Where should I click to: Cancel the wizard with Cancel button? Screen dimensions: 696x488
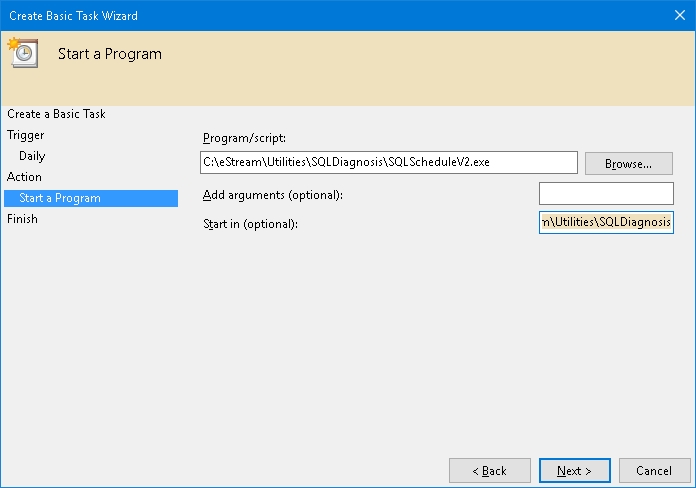pos(654,470)
